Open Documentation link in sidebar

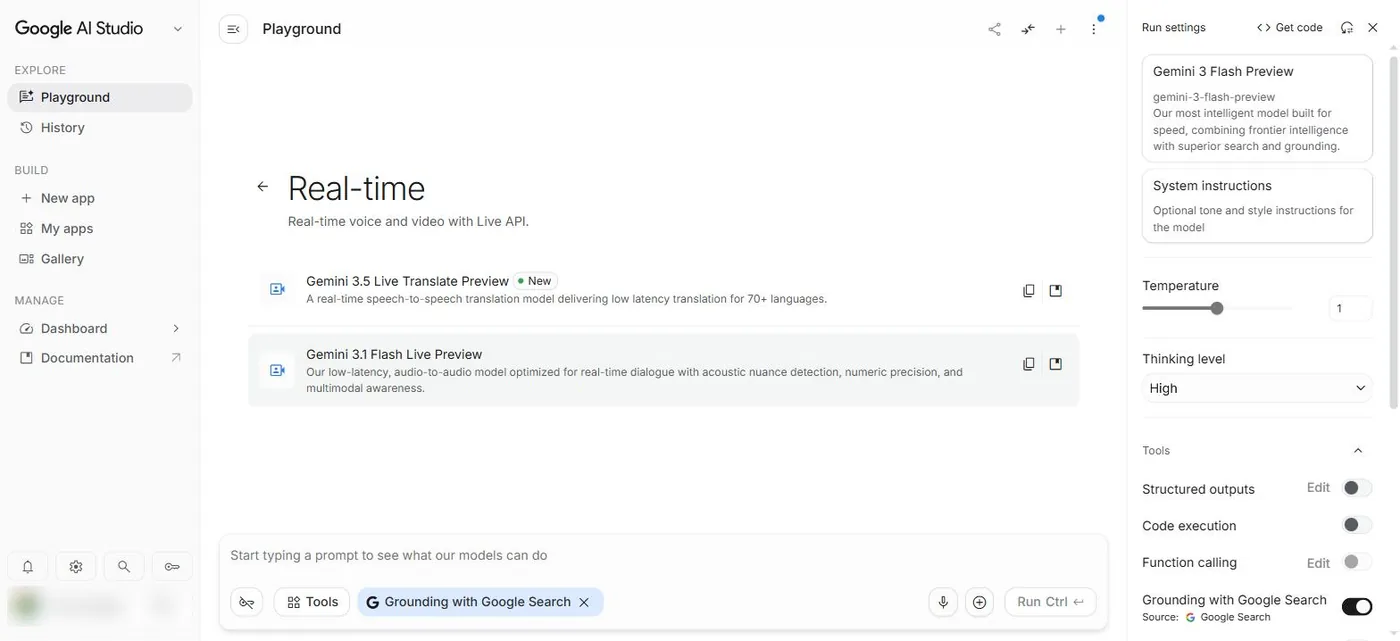[100, 358]
